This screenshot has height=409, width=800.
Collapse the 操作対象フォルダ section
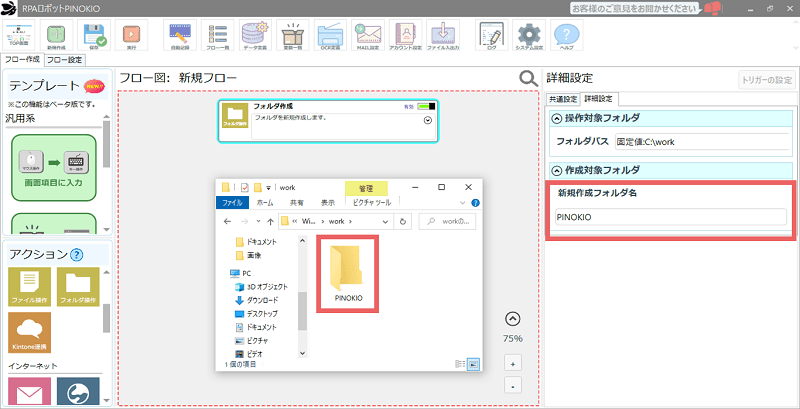click(x=557, y=118)
